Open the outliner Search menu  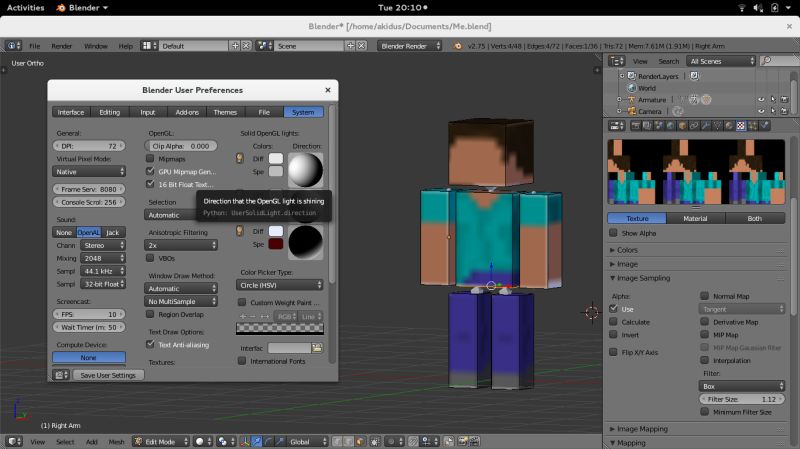[668, 61]
